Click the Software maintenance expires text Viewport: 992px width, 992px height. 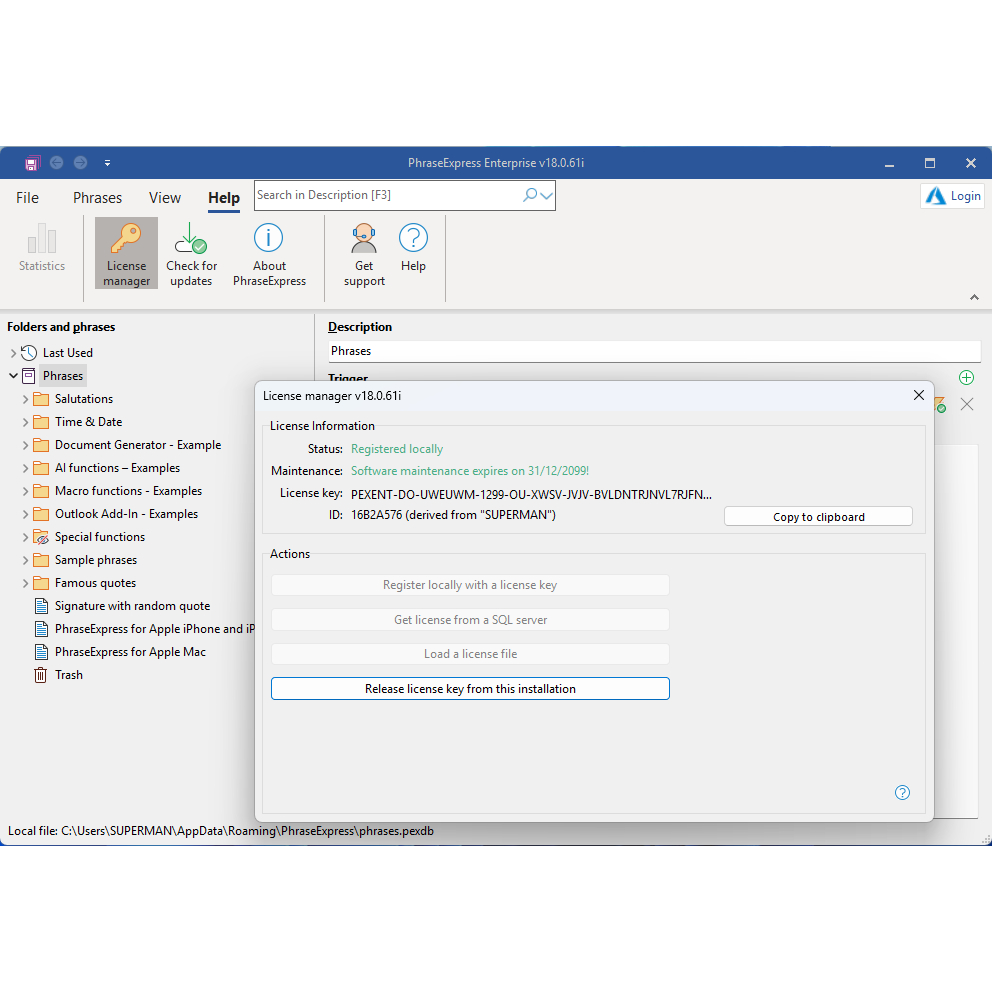(x=469, y=471)
